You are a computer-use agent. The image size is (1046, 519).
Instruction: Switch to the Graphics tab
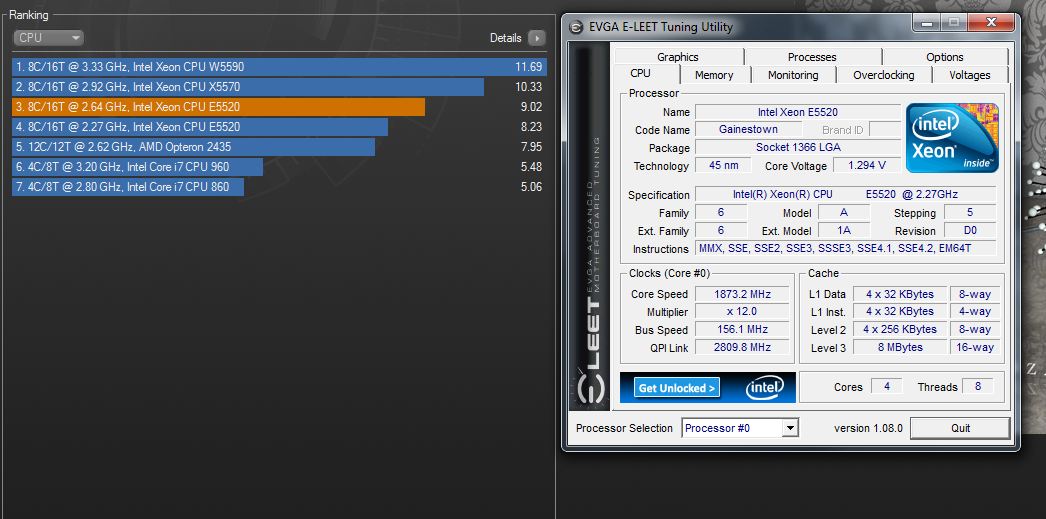click(678, 57)
